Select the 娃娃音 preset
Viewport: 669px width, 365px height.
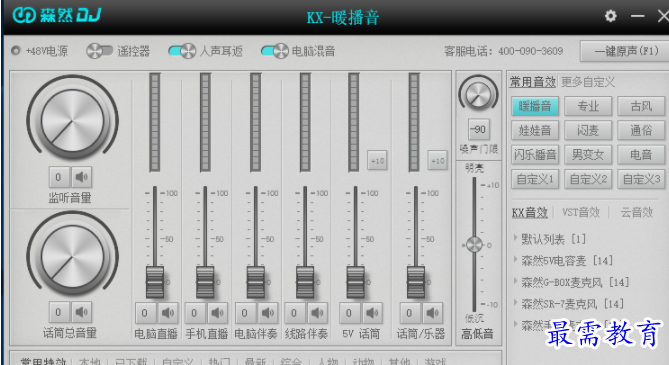tap(535, 130)
